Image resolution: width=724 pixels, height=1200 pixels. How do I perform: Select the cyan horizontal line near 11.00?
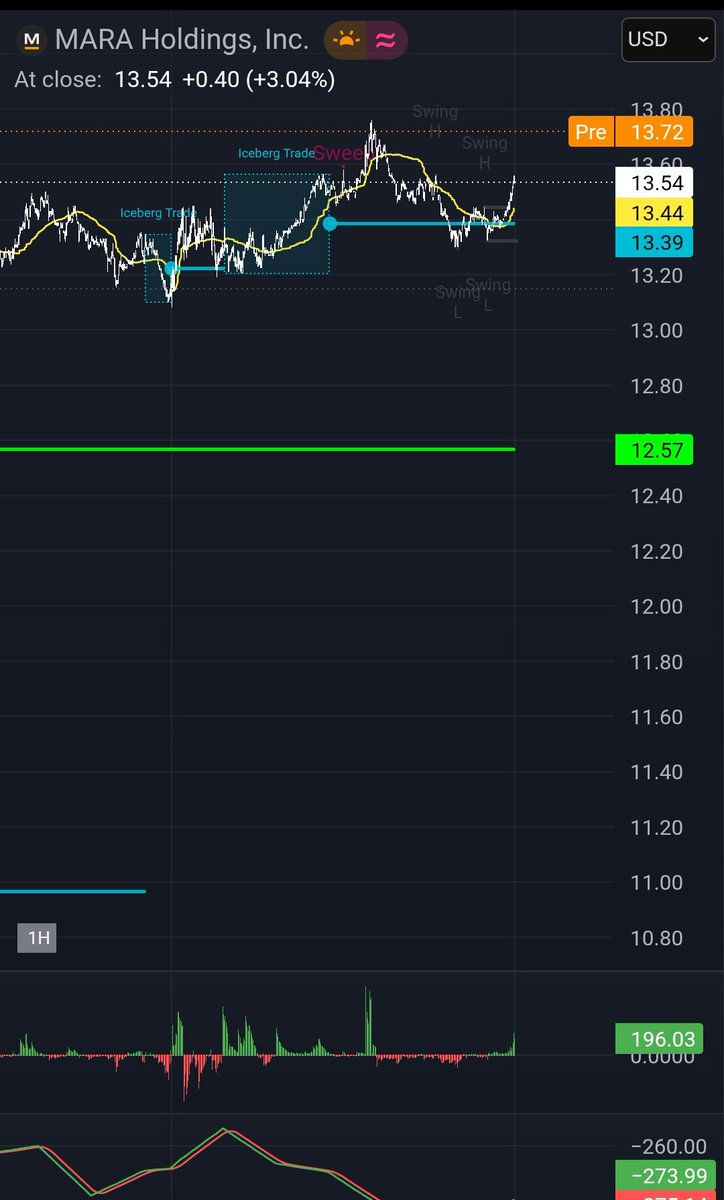pyautogui.click(x=73, y=890)
